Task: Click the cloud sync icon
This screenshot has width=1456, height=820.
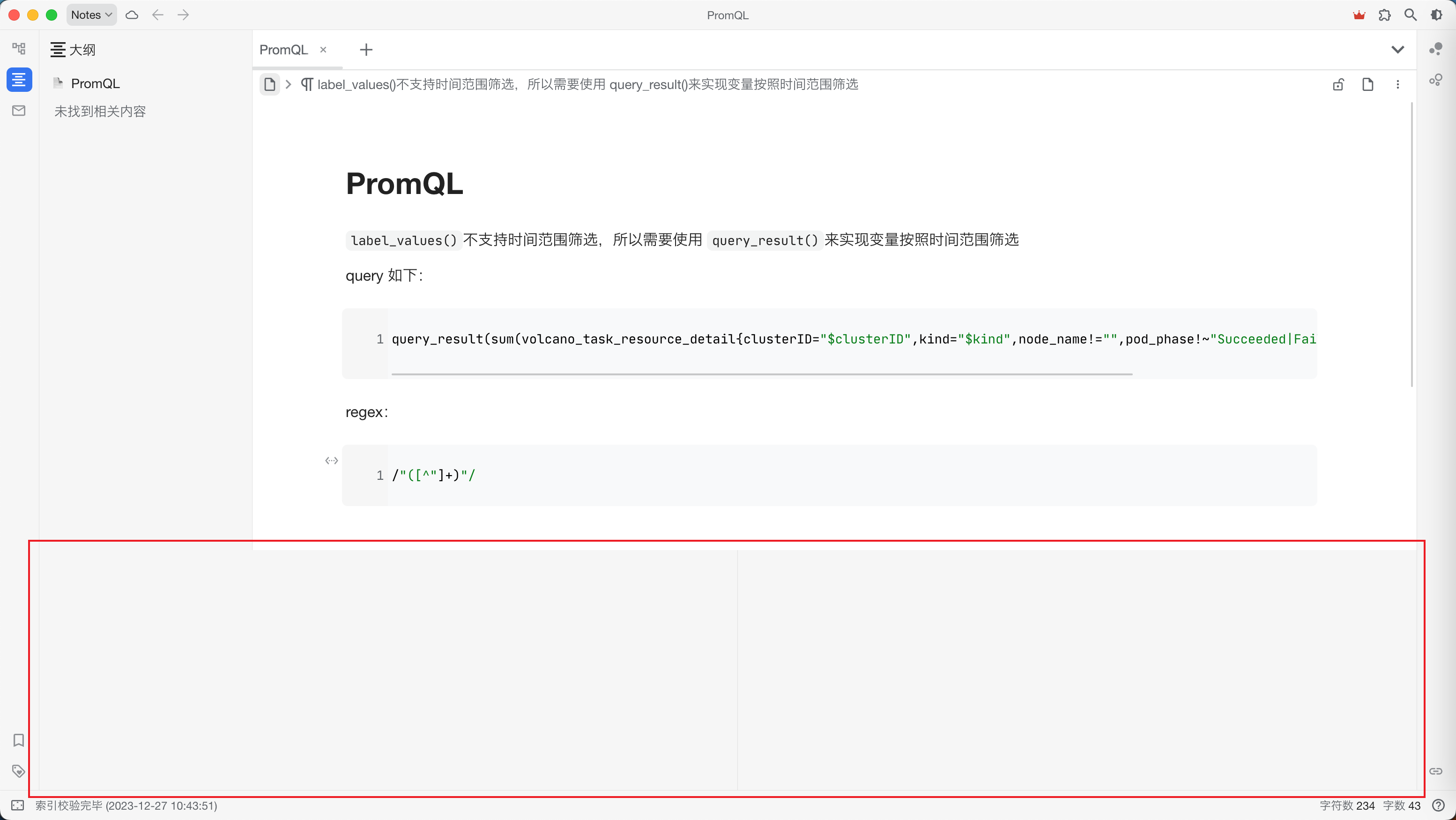Action: (x=132, y=15)
